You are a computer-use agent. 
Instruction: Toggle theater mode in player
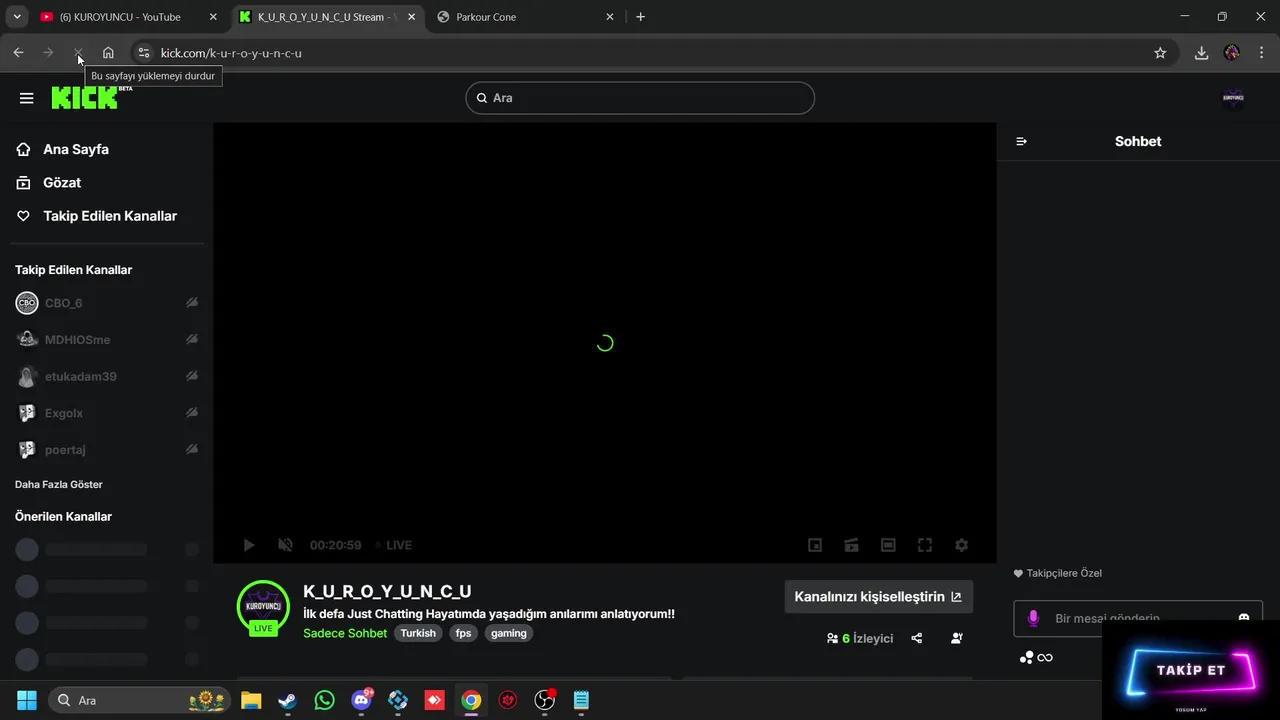click(888, 545)
